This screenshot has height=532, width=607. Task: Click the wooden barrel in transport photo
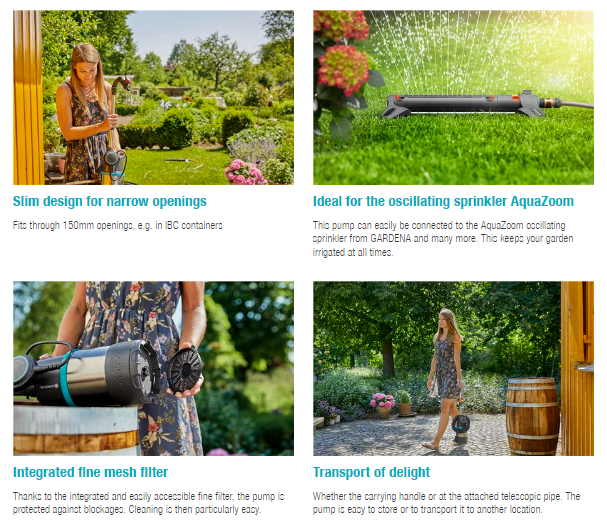(533, 416)
